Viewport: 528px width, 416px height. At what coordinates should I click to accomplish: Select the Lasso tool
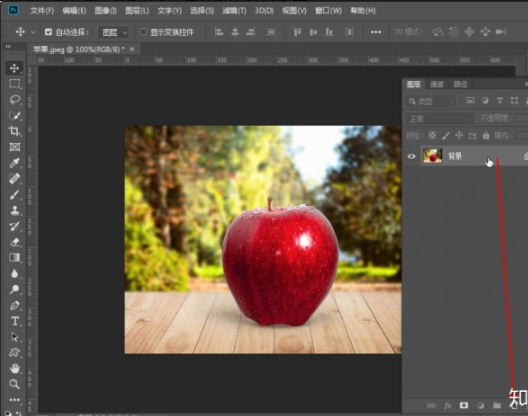pyautogui.click(x=14, y=99)
